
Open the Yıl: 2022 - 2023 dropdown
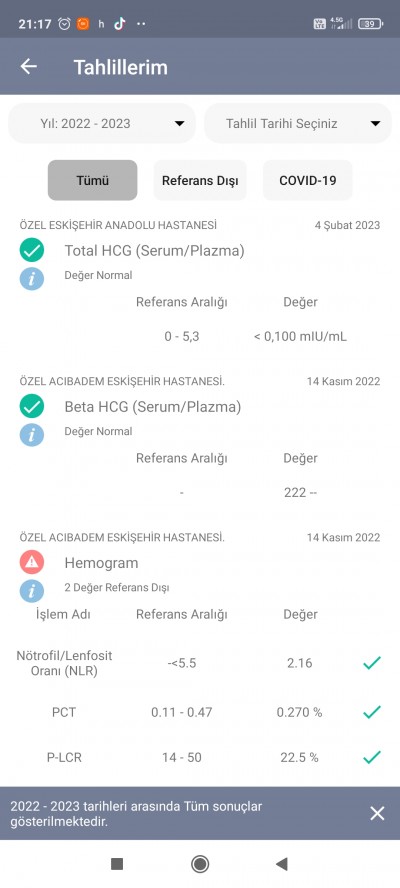pyautogui.click(x=102, y=123)
